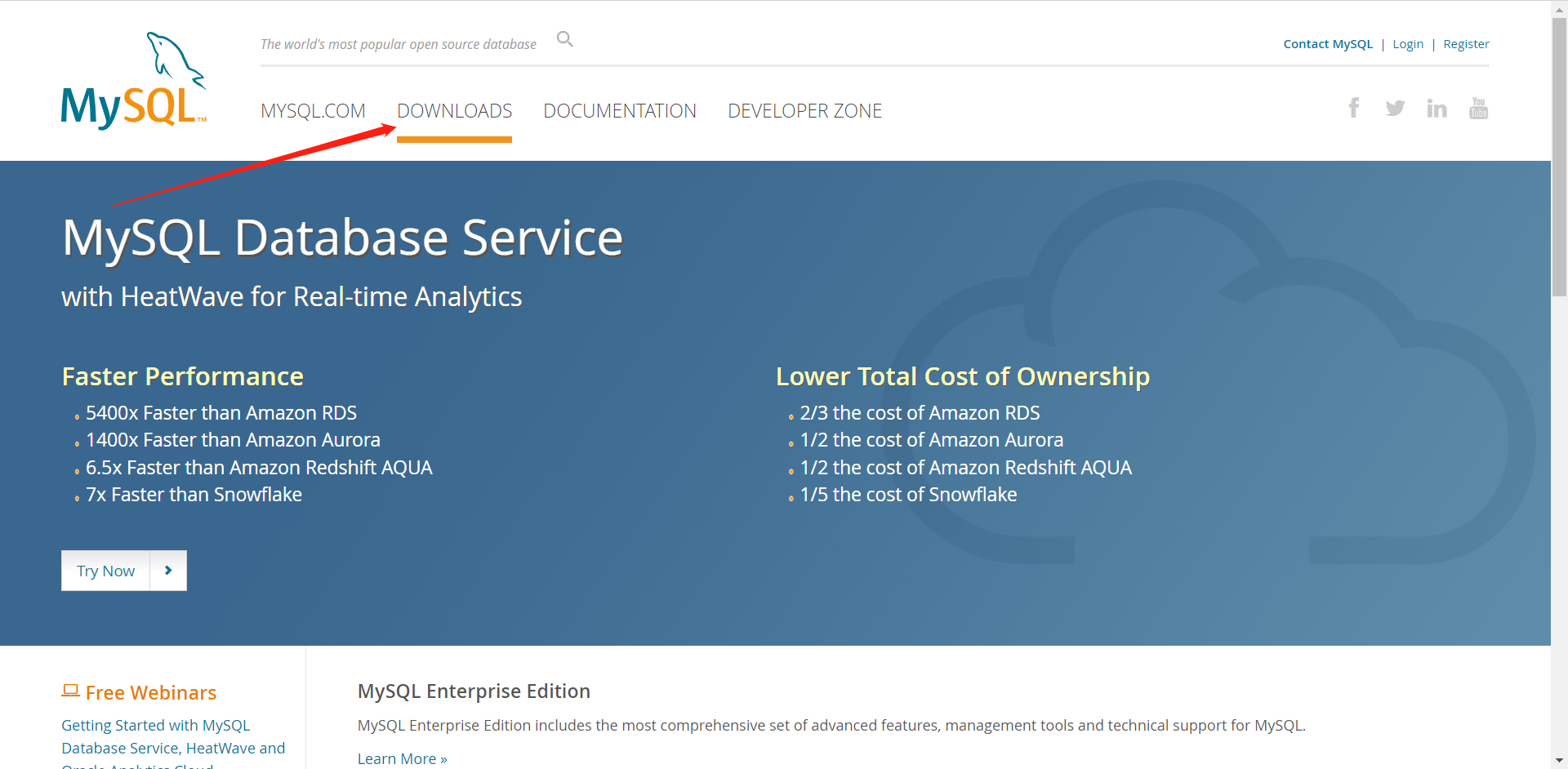
Task: Visit MySQL's Facebook page icon
Action: pos(1354,108)
